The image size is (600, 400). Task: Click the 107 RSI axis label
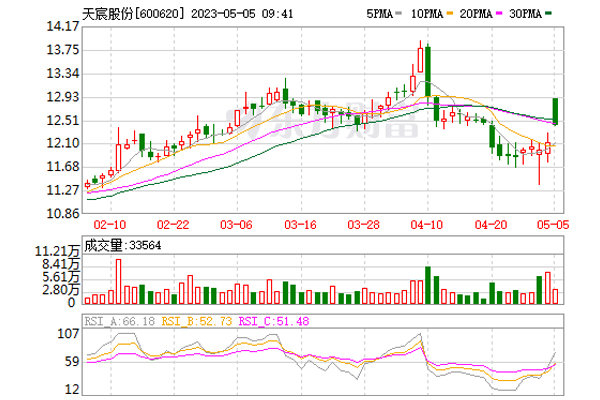(68, 333)
